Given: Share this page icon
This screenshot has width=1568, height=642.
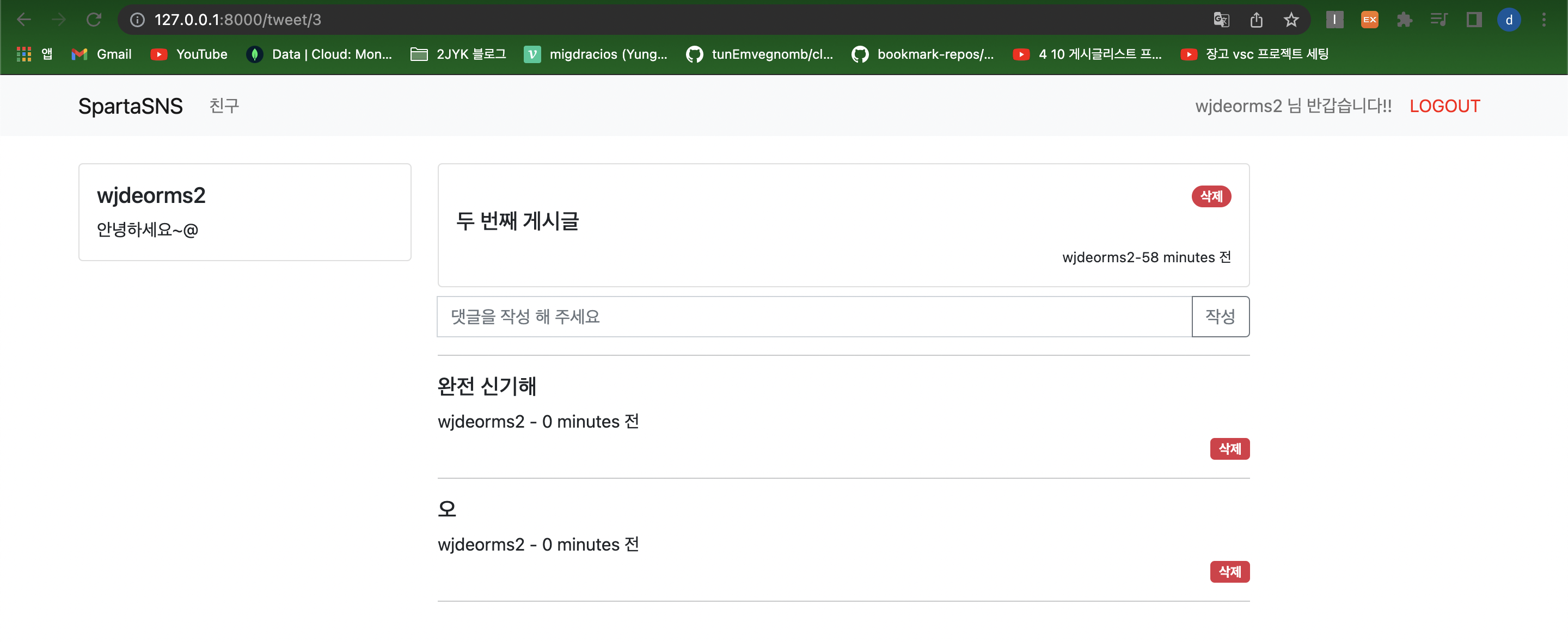Looking at the screenshot, I should pyautogui.click(x=1257, y=20).
